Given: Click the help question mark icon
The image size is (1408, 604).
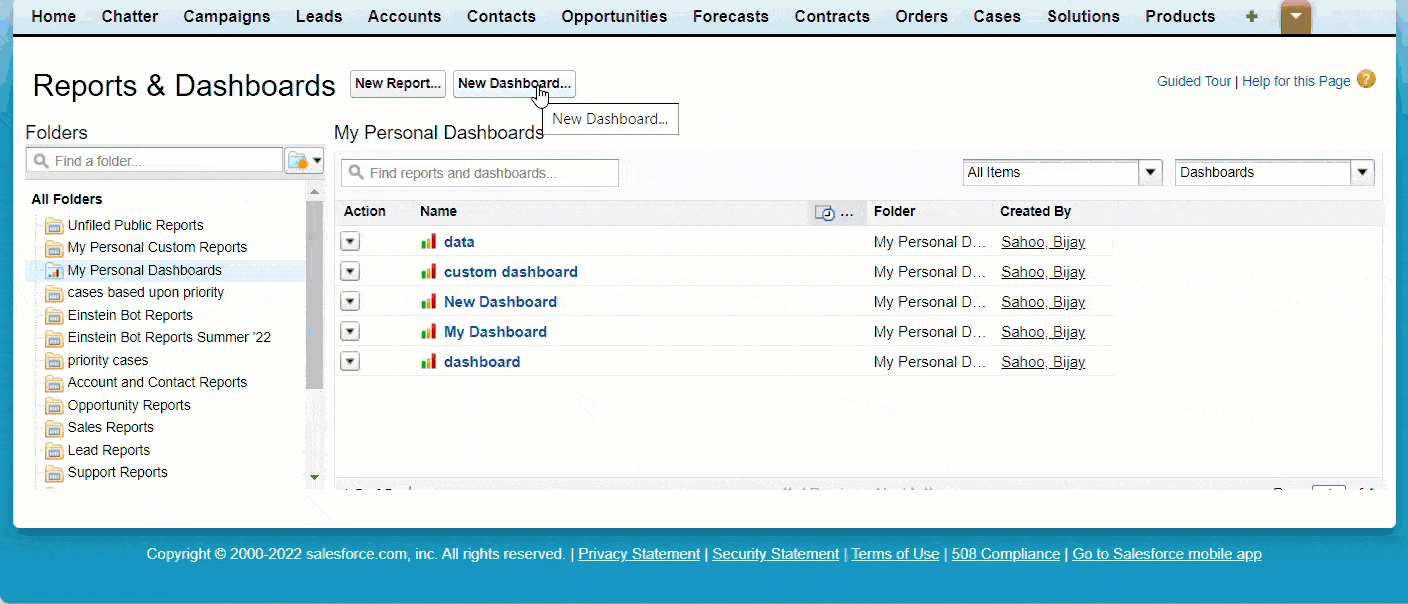Looking at the screenshot, I should click(1366, 78).
